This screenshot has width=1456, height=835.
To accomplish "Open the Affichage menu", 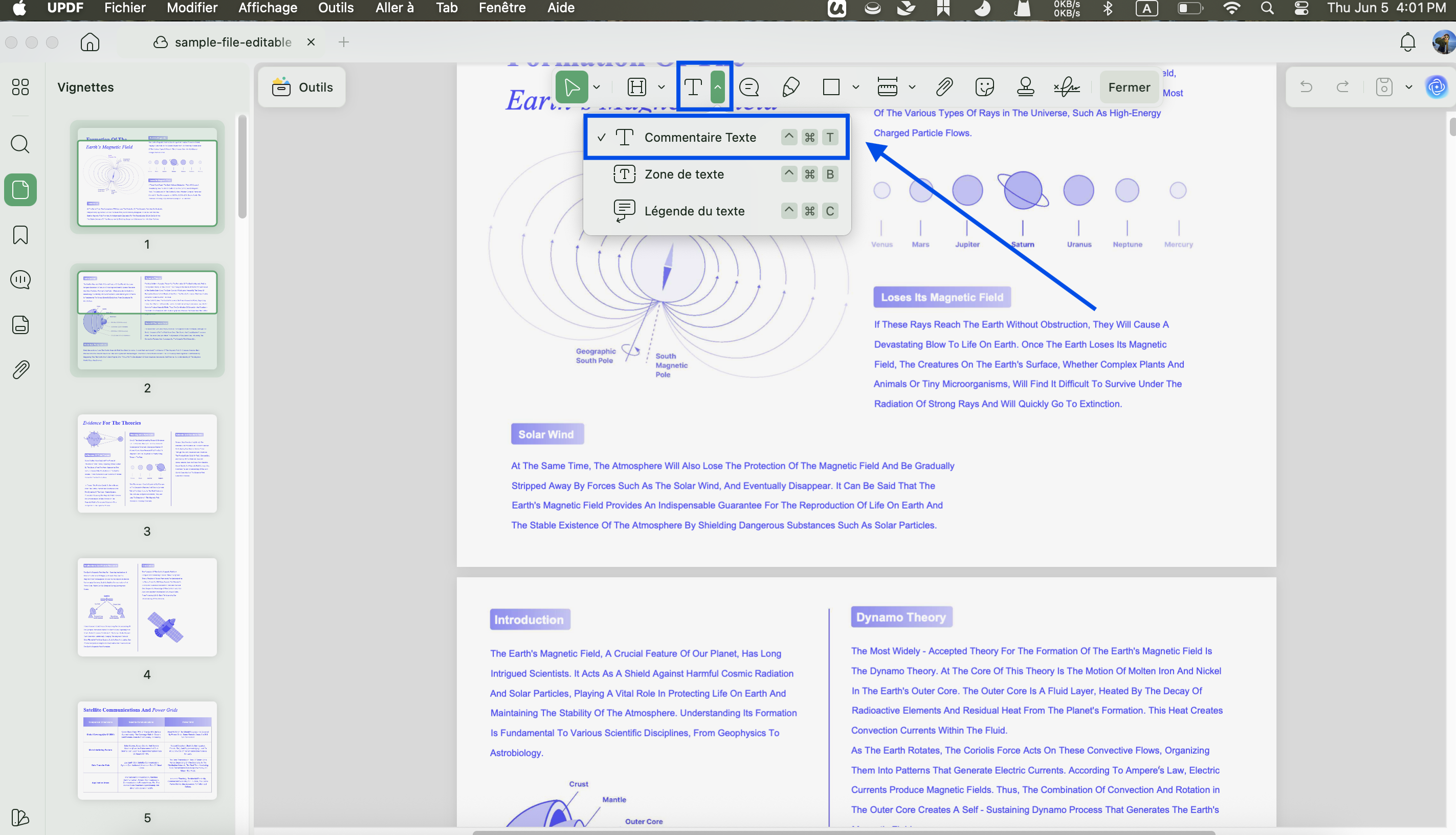I will [x=267, y=8].
